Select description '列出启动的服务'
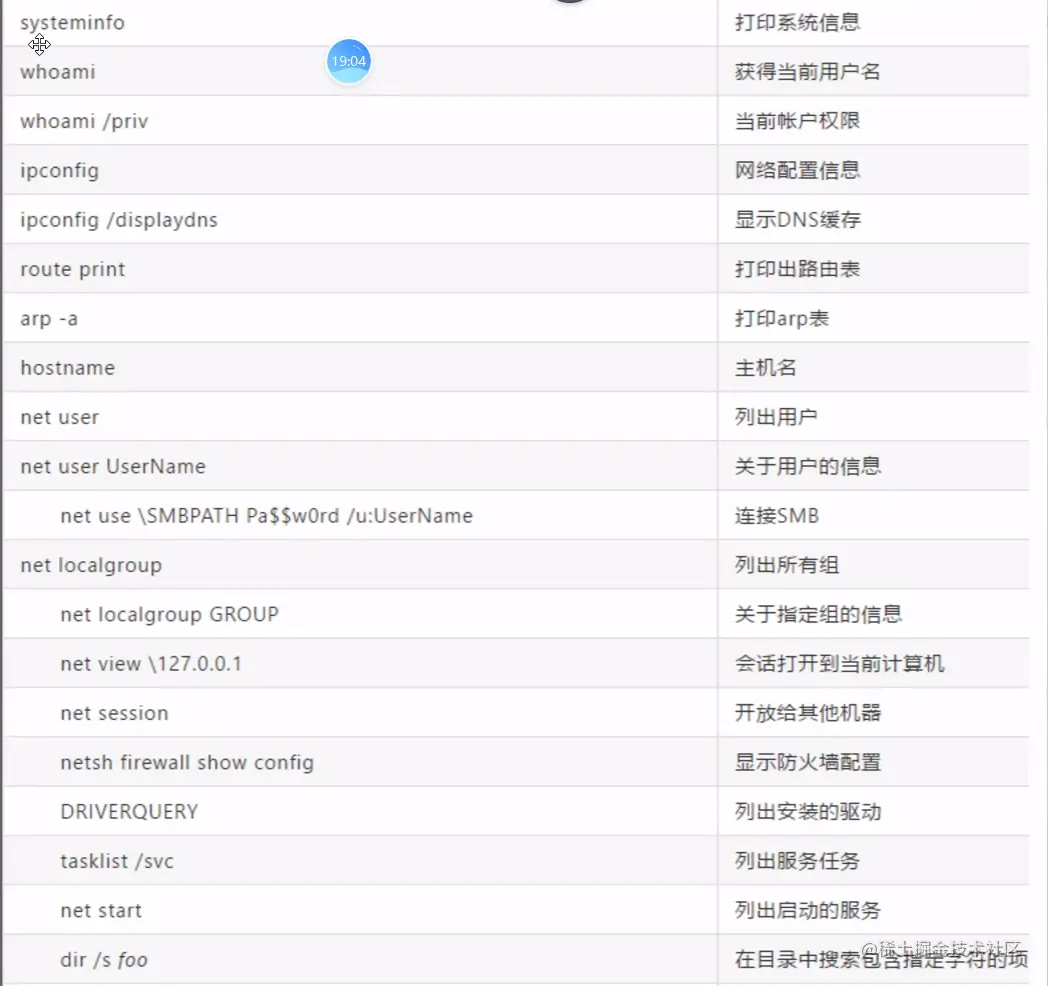The image size is (1048, 986). tap(808, 910)
